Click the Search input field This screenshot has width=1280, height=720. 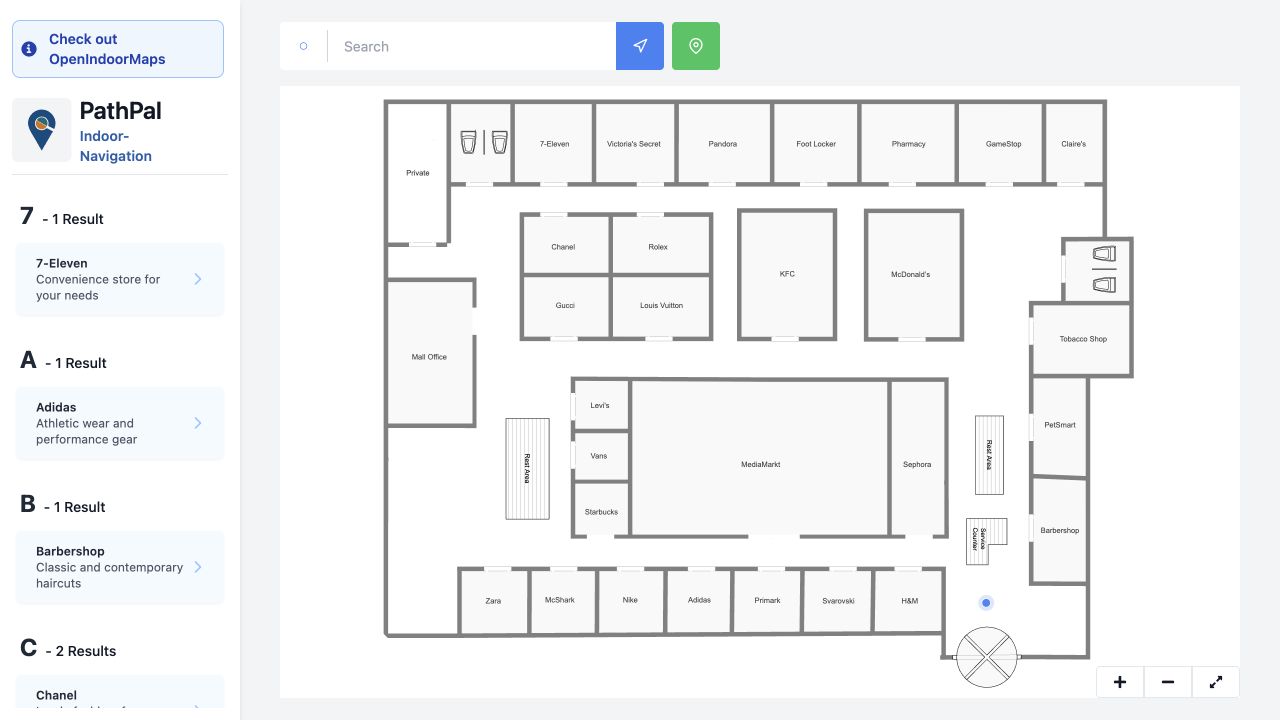click(x=472, y=46)
